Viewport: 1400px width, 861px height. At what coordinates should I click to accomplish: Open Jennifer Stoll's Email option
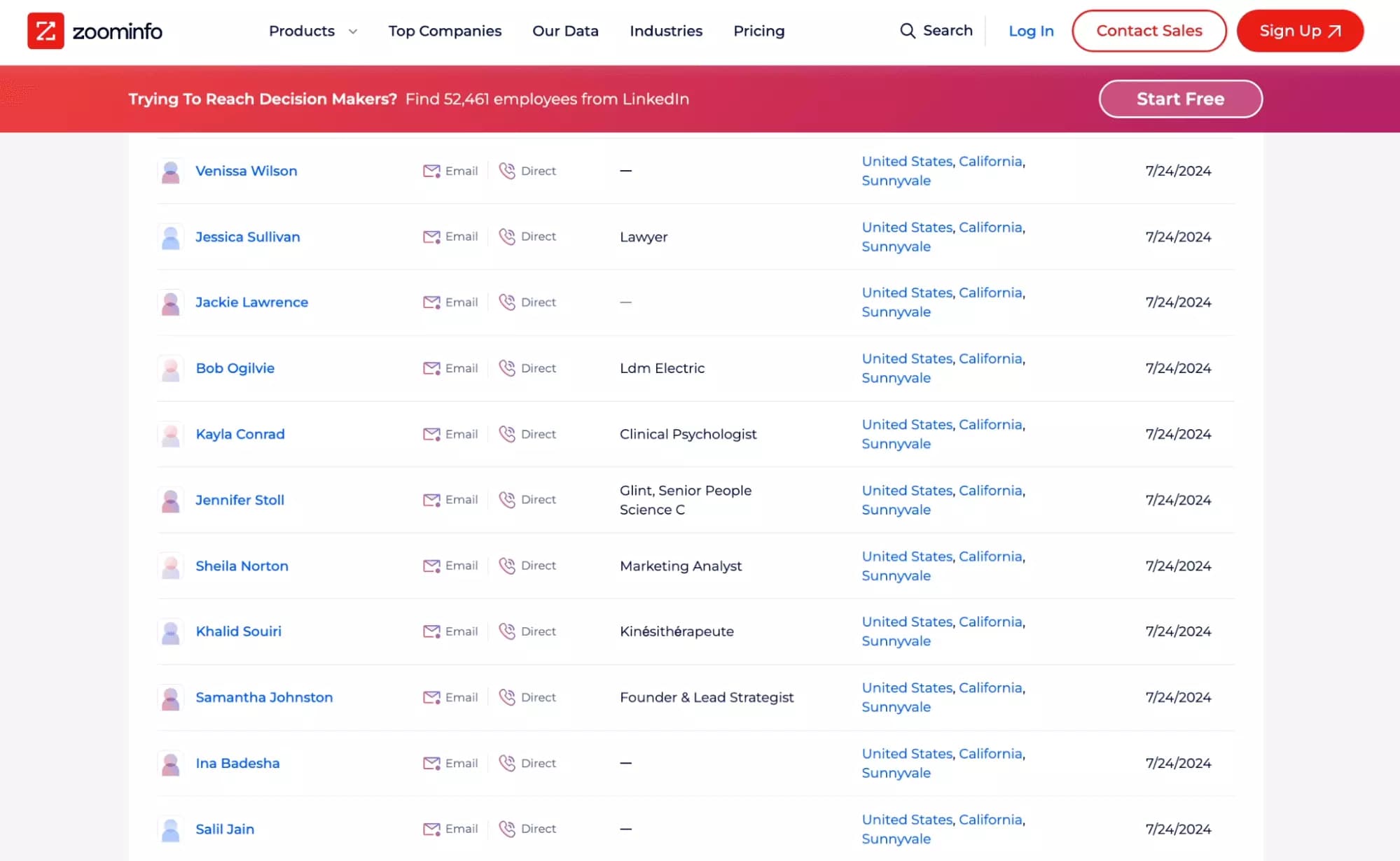(432, 500)
